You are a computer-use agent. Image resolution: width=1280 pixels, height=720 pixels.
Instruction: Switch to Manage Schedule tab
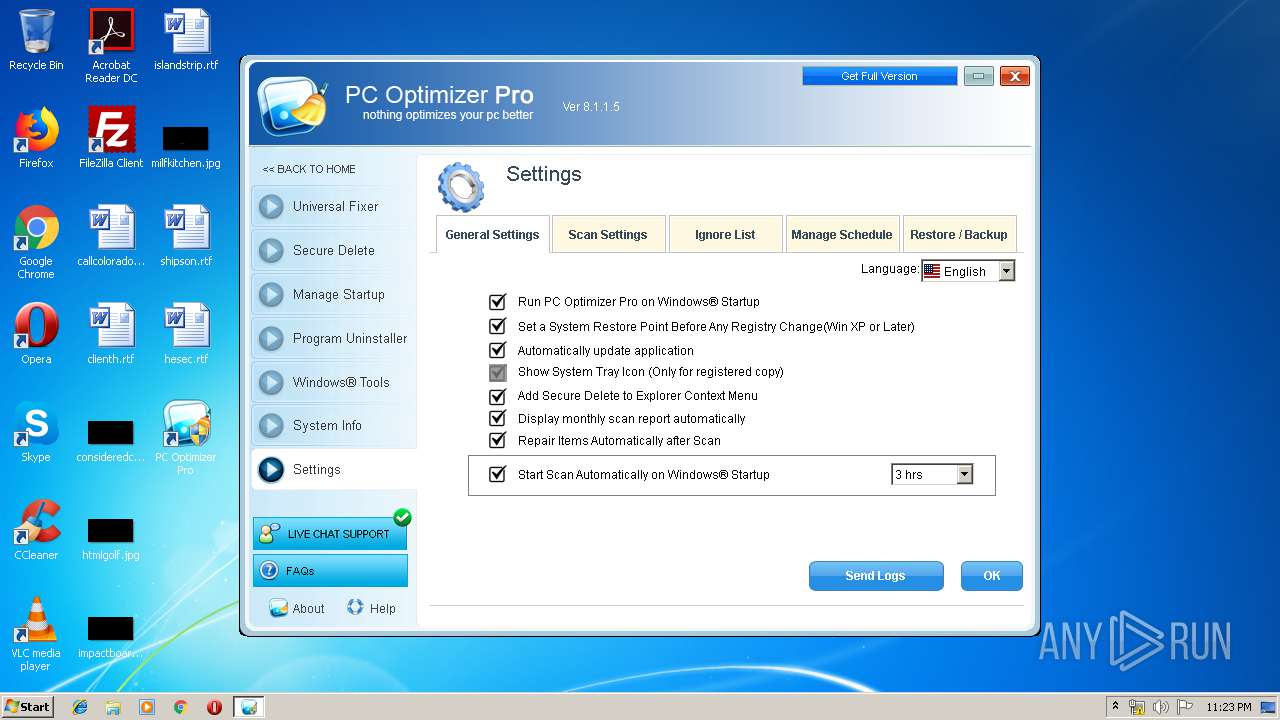click(x=842, y=235)
